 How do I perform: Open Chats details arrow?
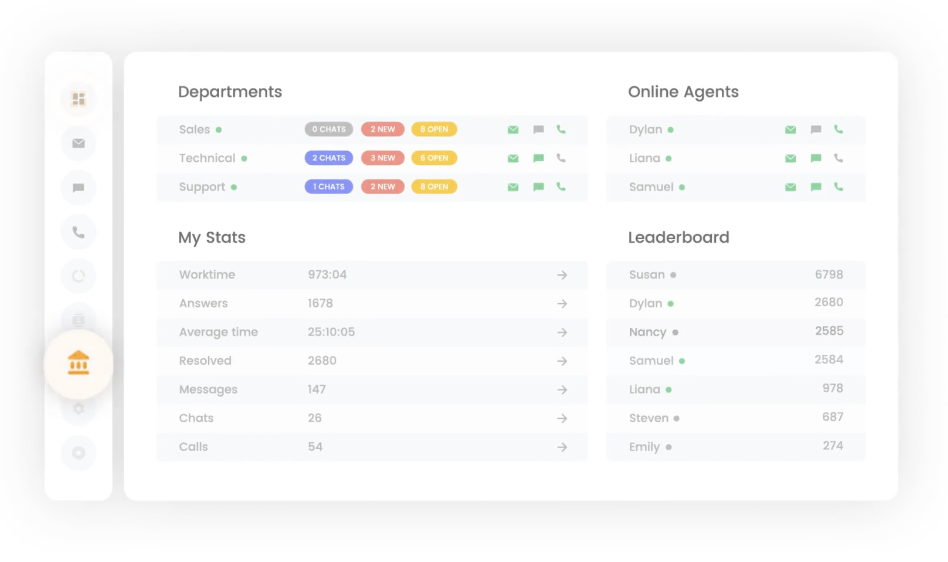(562, 418)
